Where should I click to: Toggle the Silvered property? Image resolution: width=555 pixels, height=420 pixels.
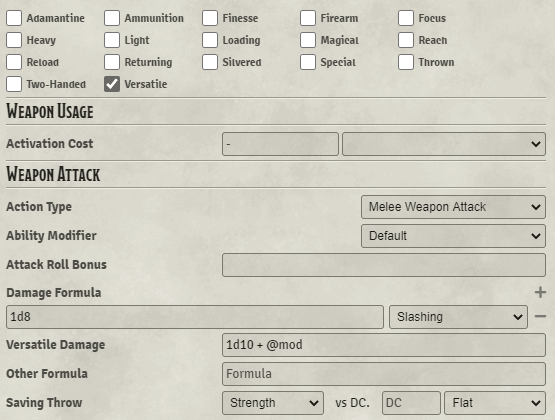(x=210, y=62)
